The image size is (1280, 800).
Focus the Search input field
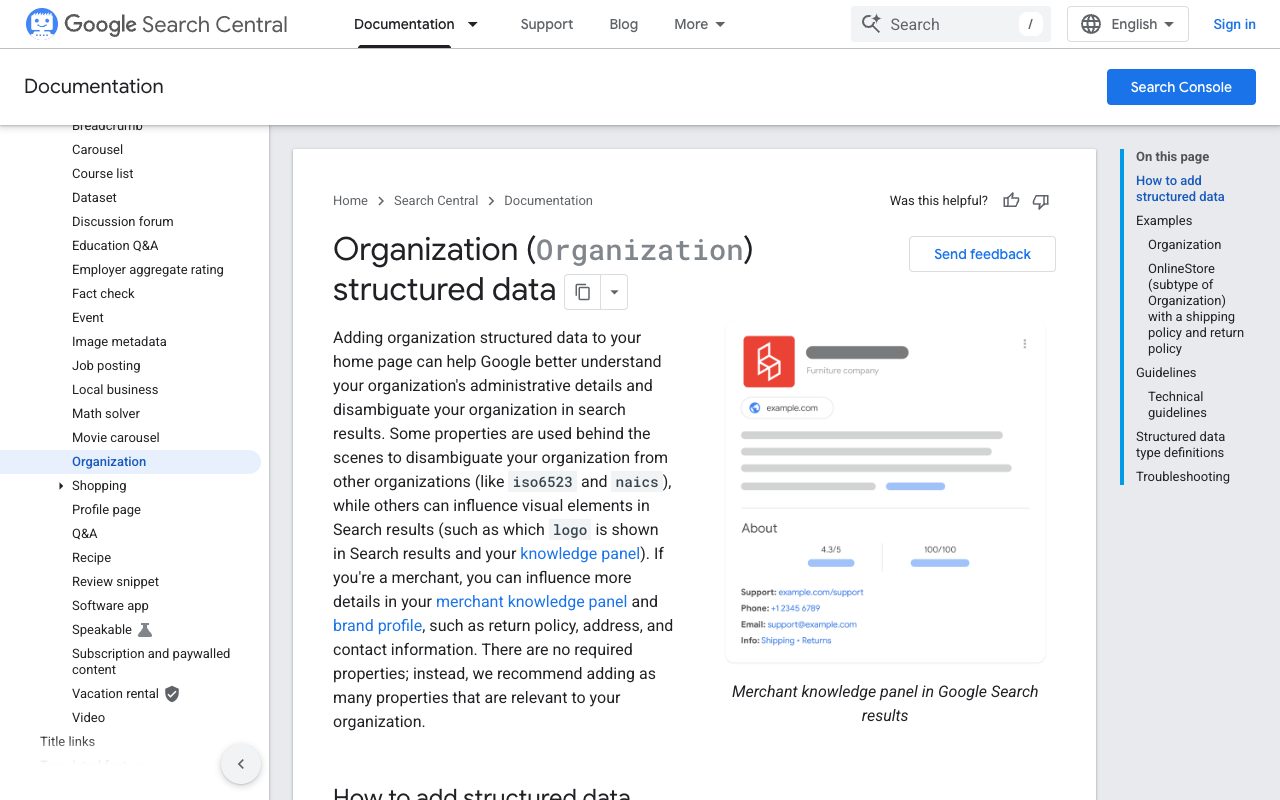[x=951, y=24]
